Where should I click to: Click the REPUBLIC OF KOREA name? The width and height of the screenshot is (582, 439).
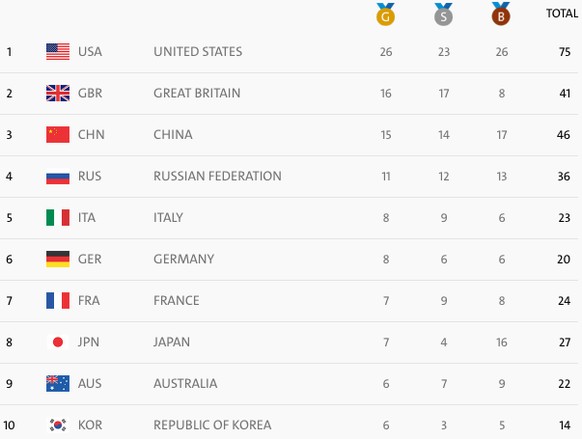pyautogui.click(x=212, y=425)
